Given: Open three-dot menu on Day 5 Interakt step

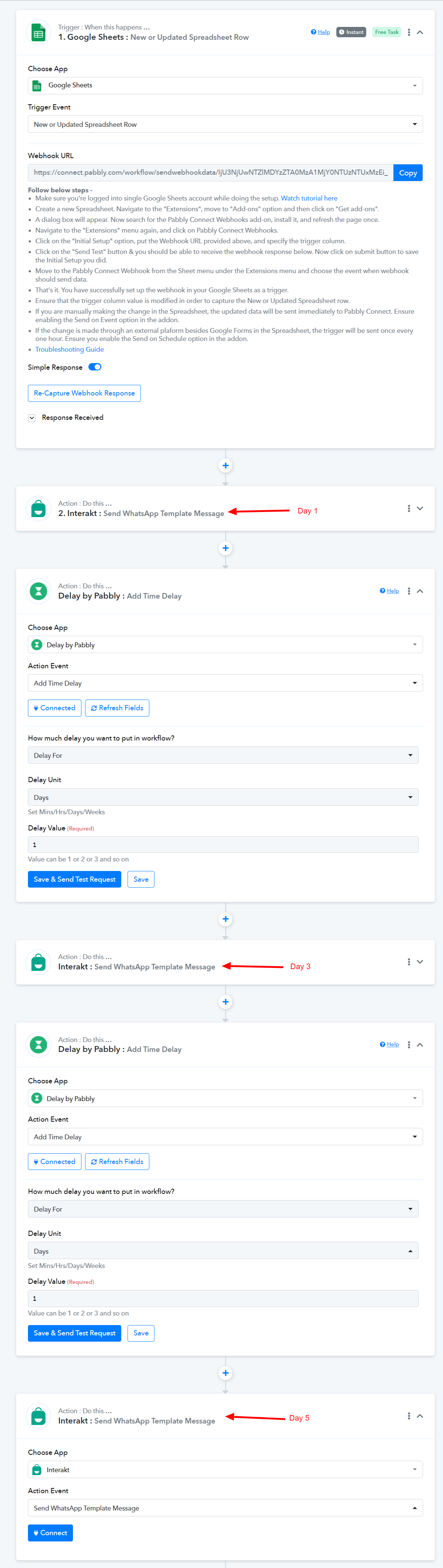Looking at the screenshot, I should [408, 1416].
